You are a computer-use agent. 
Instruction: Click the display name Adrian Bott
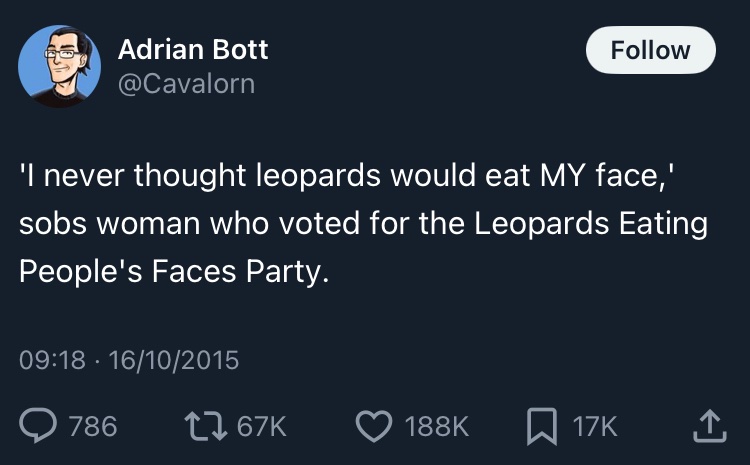pos(193,49)
